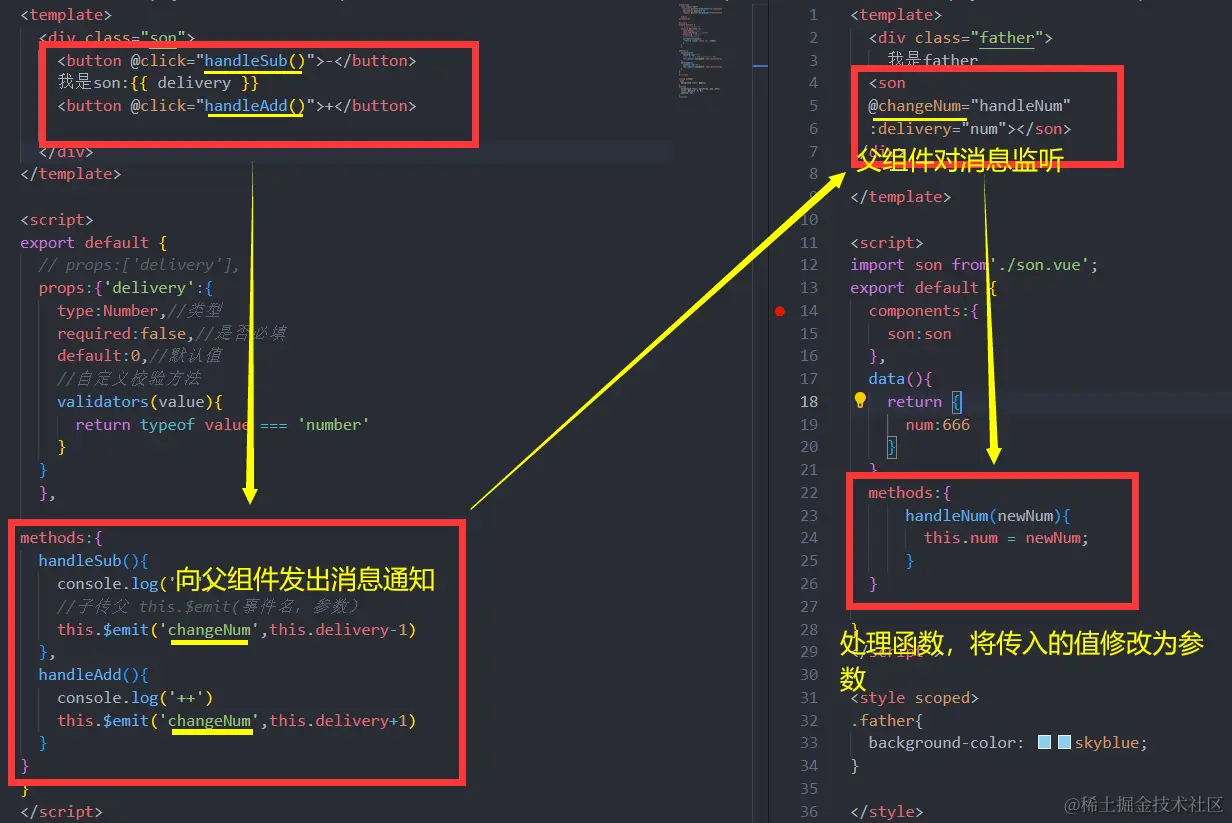Image resolution: width=1232 pixels, height=823 pixels.
Task: Click this.$emit line with this.delivery+1
Action: tap(236, 720)
